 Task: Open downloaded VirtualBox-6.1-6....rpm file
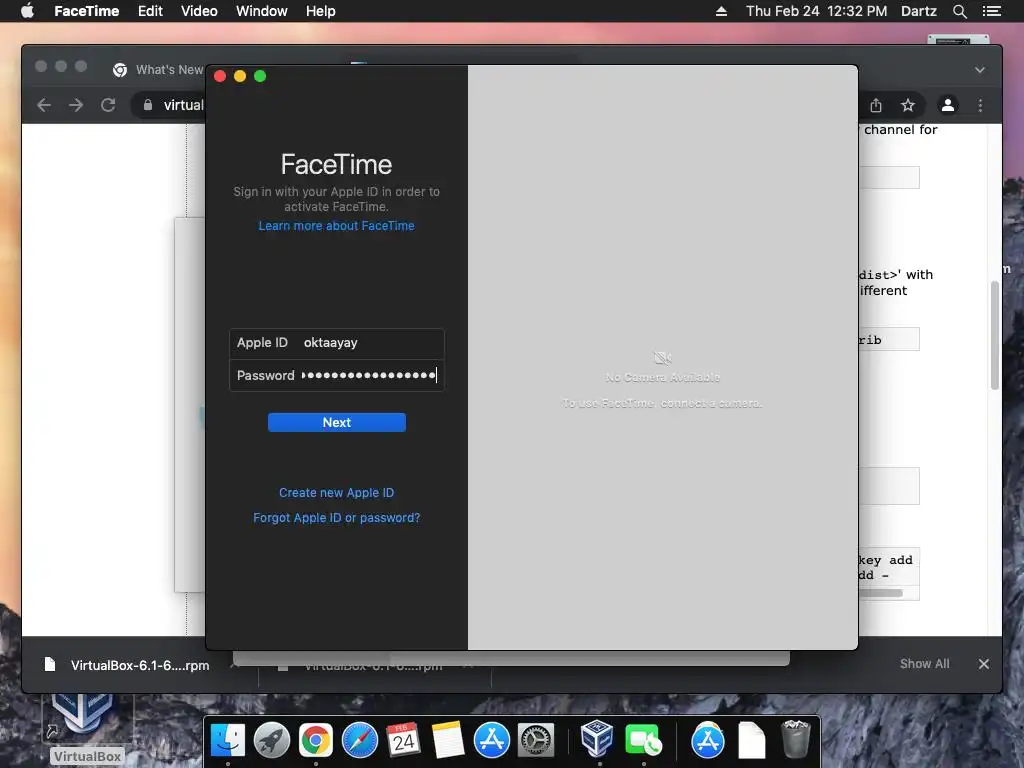(x=140, y=665)
